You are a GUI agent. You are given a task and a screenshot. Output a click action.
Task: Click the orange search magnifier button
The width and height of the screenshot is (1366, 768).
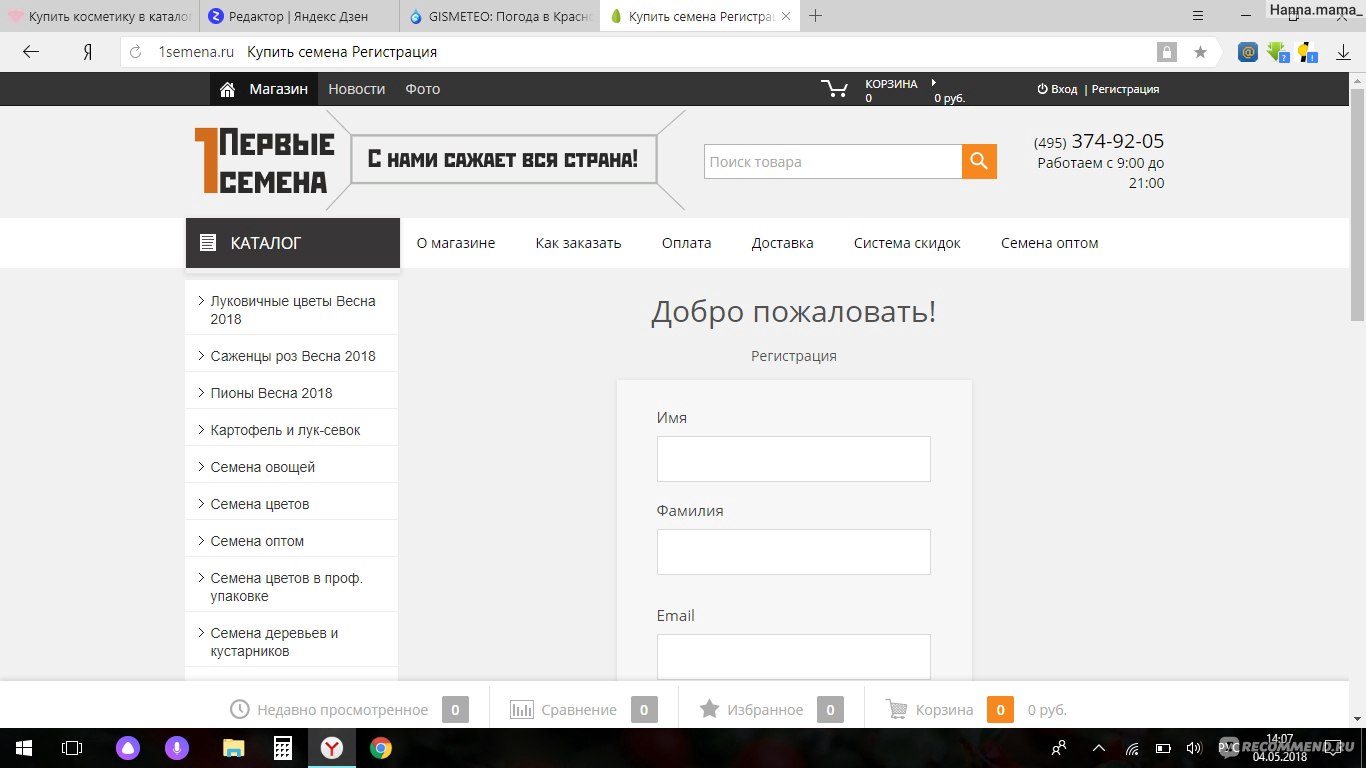(x=979, y=161)
